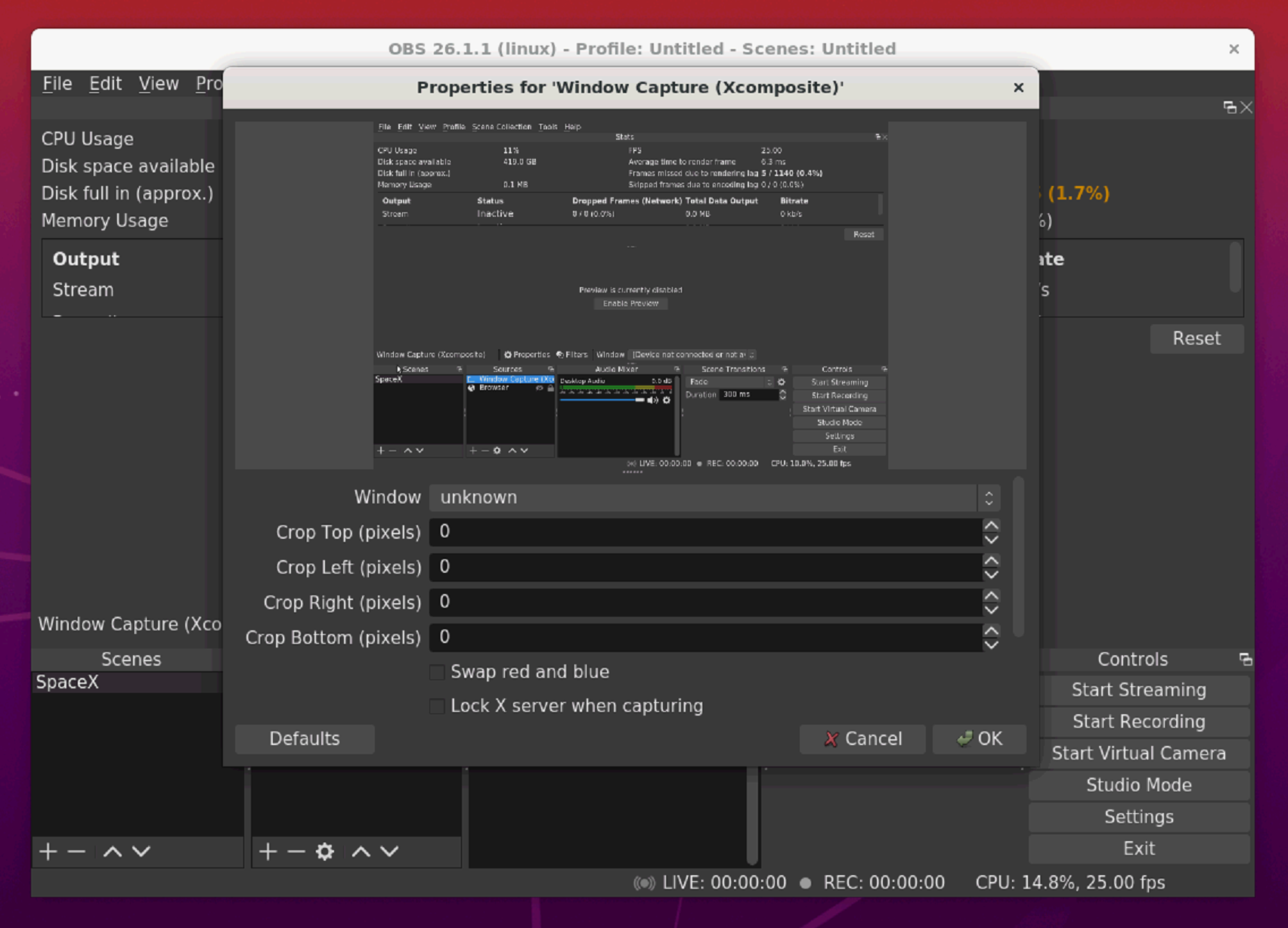Open the Edit menu
Viewport: 1288px width, 928px height.
105,83
